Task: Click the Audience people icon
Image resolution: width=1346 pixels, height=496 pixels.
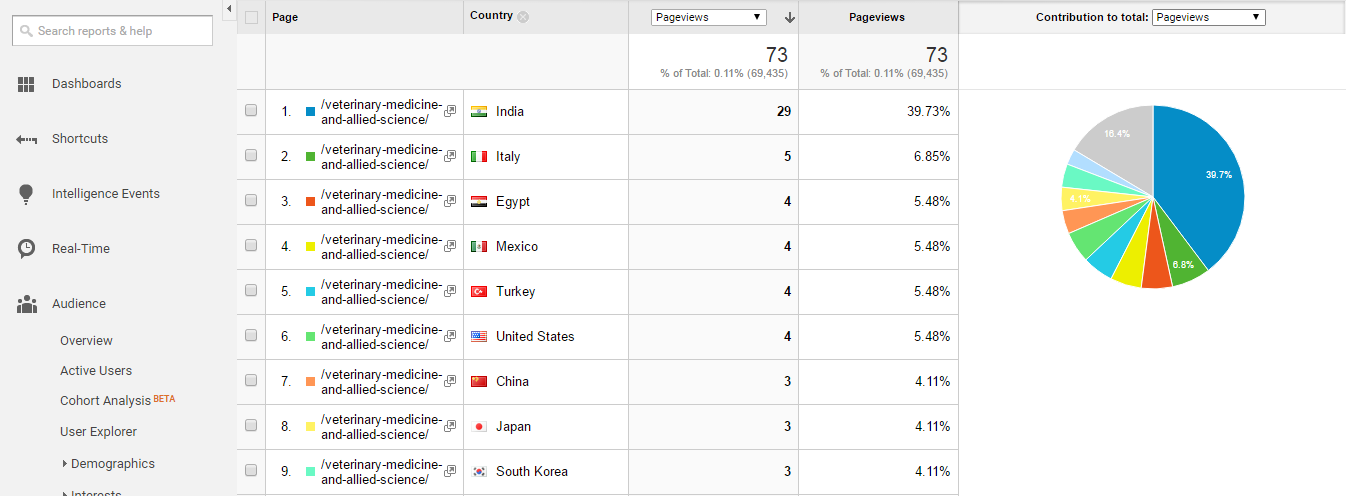Action: pyautogui.click(x=27, y=304)
